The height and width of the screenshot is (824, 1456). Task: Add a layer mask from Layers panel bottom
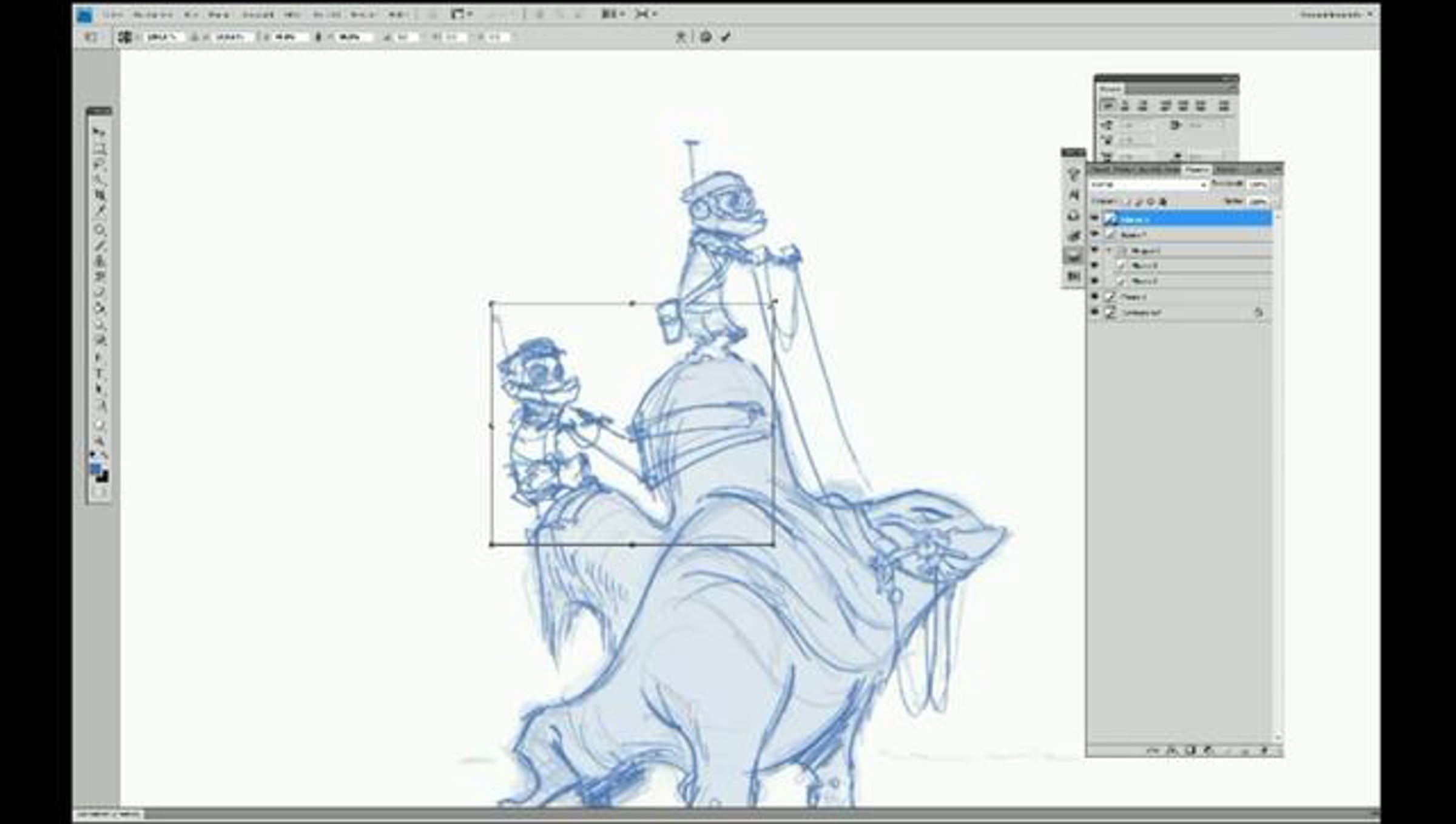[x=1190, y=751]
